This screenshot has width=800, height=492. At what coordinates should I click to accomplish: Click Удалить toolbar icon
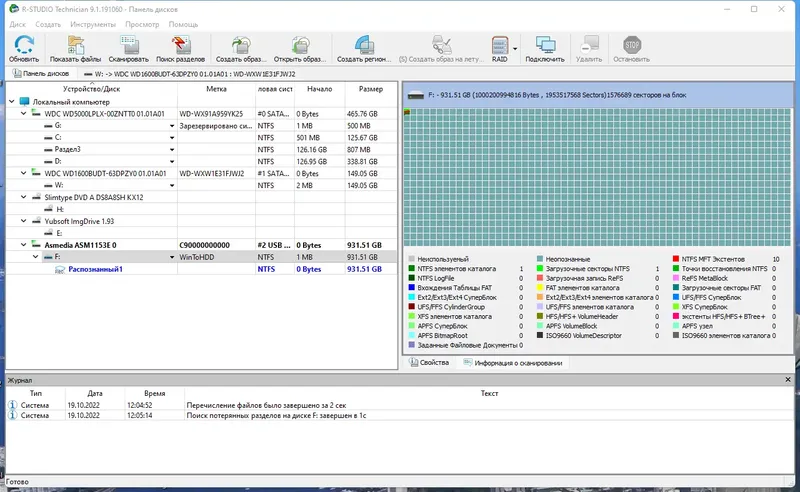coord(589,45)
